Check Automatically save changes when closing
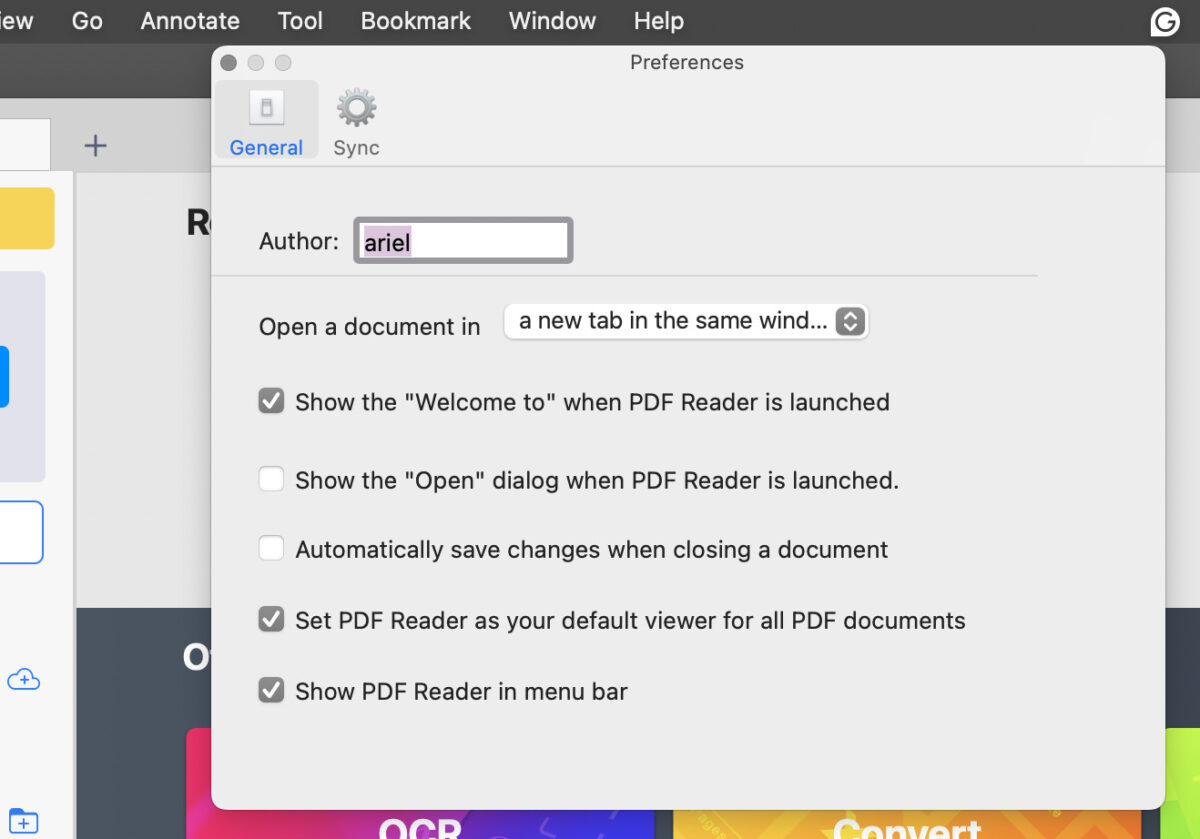Screen dimensions: 1200x839 click(x=271, y=548)
